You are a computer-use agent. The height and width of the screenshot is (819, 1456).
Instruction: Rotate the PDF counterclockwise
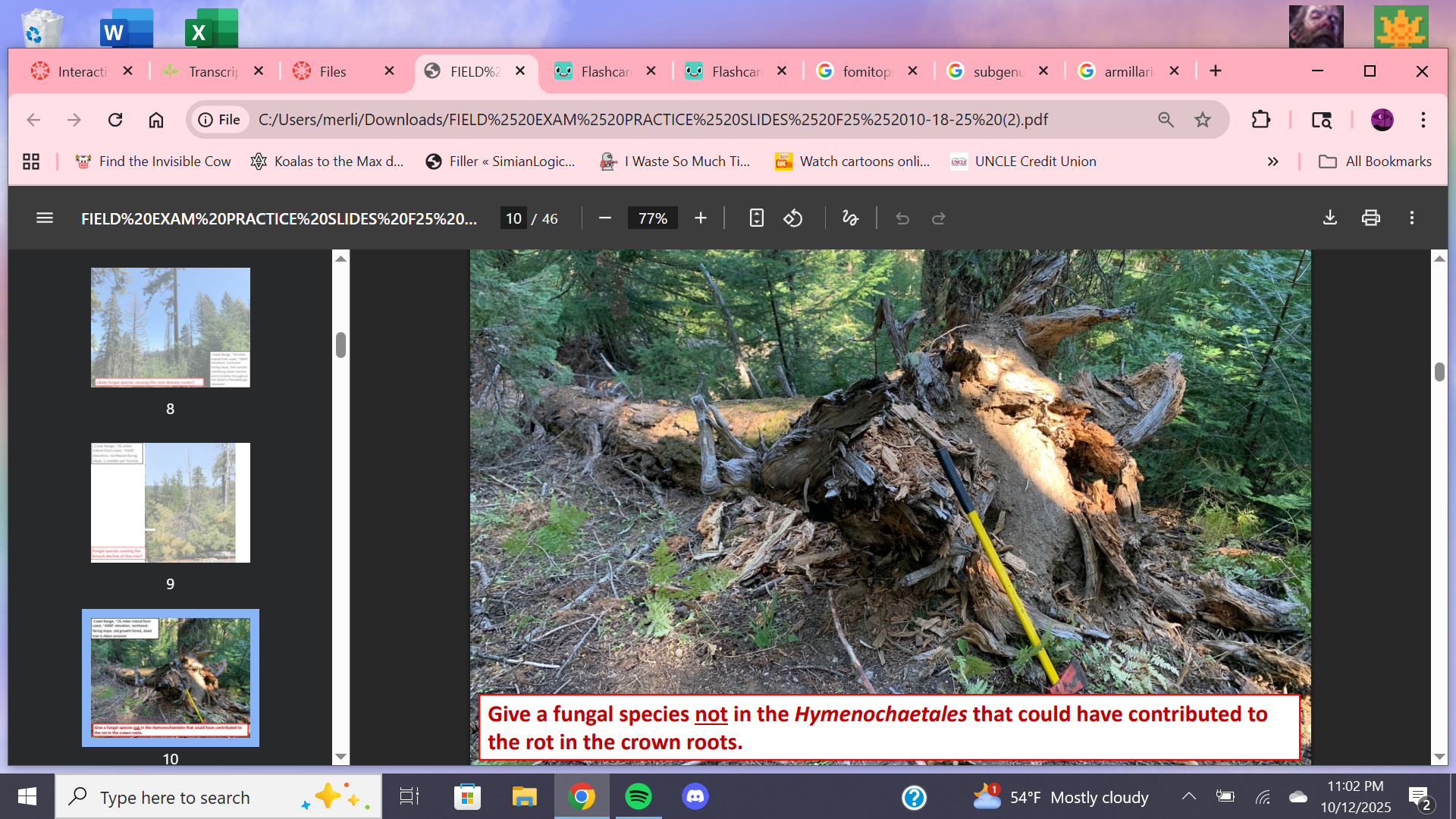(793, 218)
